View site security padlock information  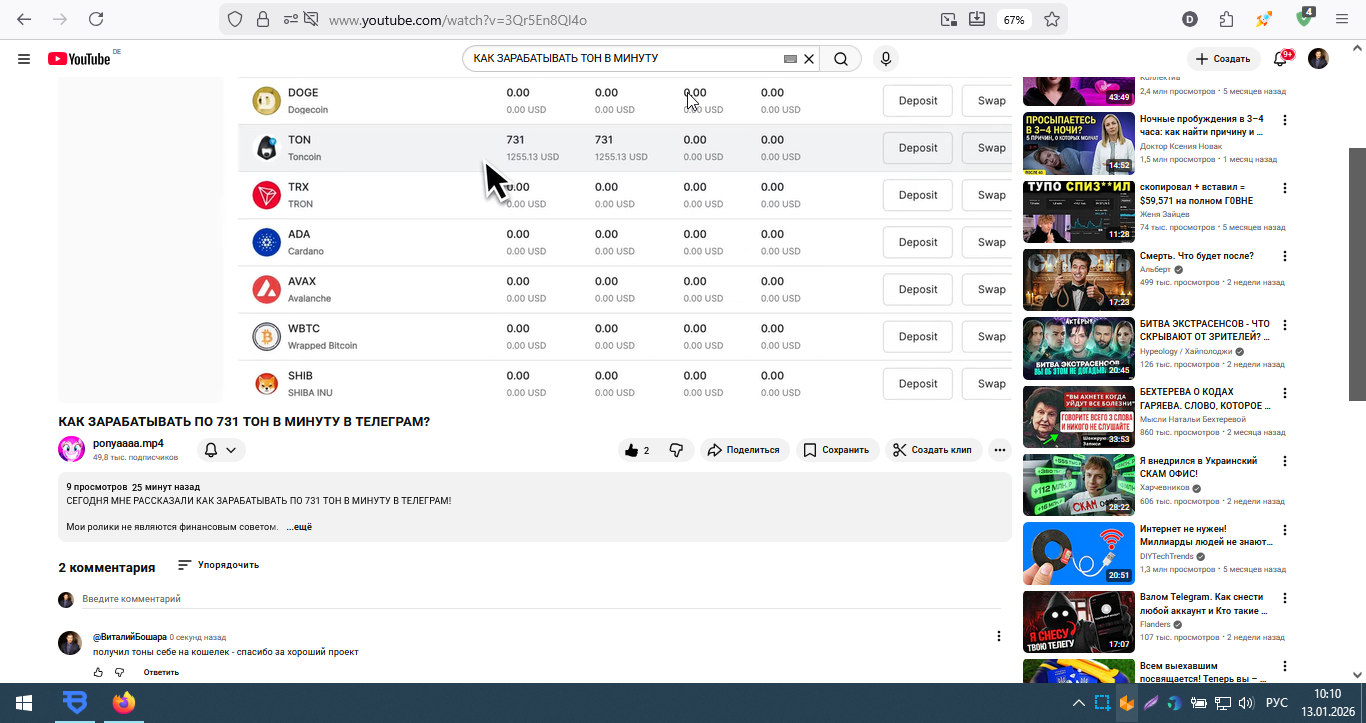[263, 19]
